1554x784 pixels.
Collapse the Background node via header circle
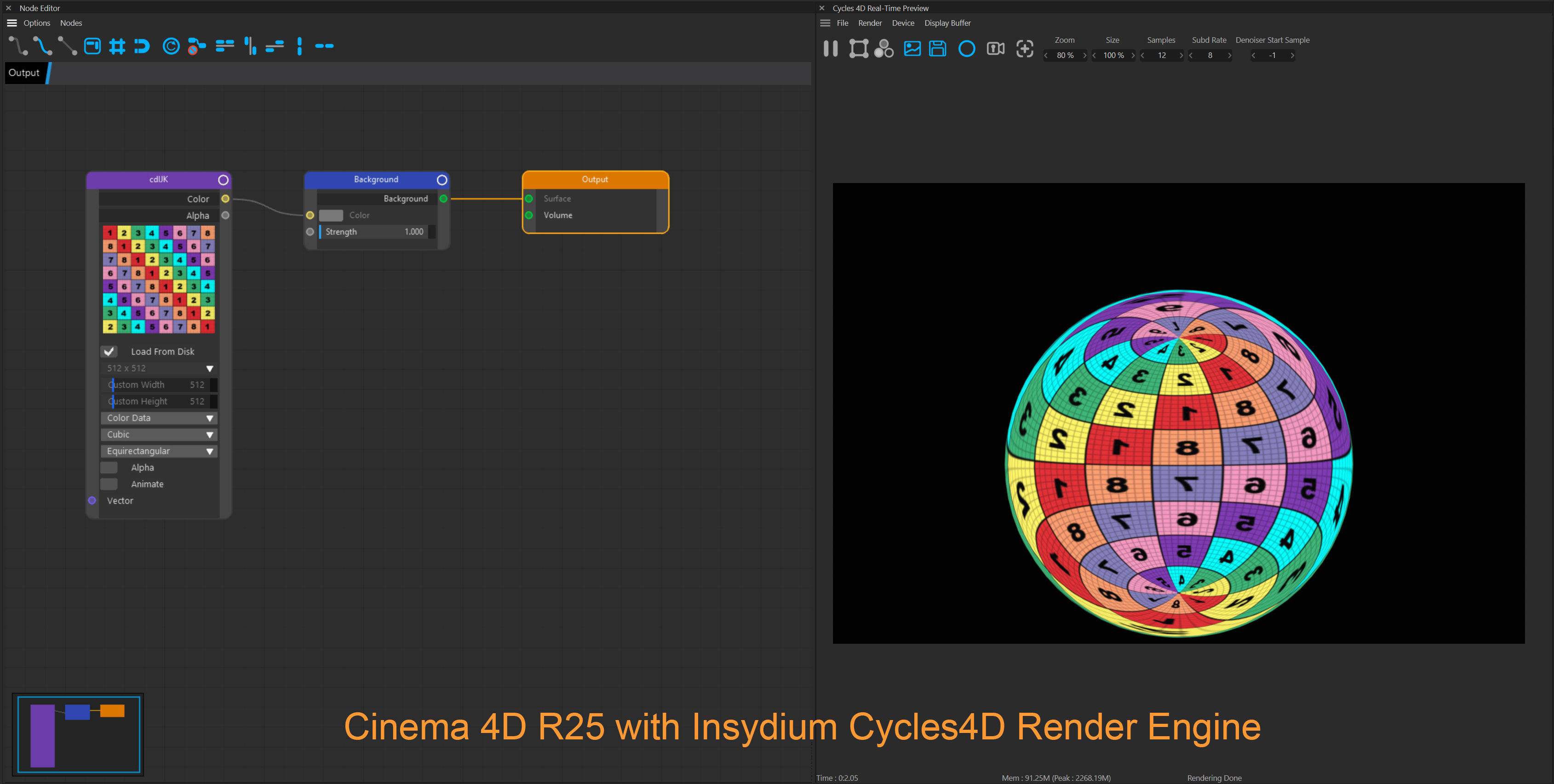[442, 180]
